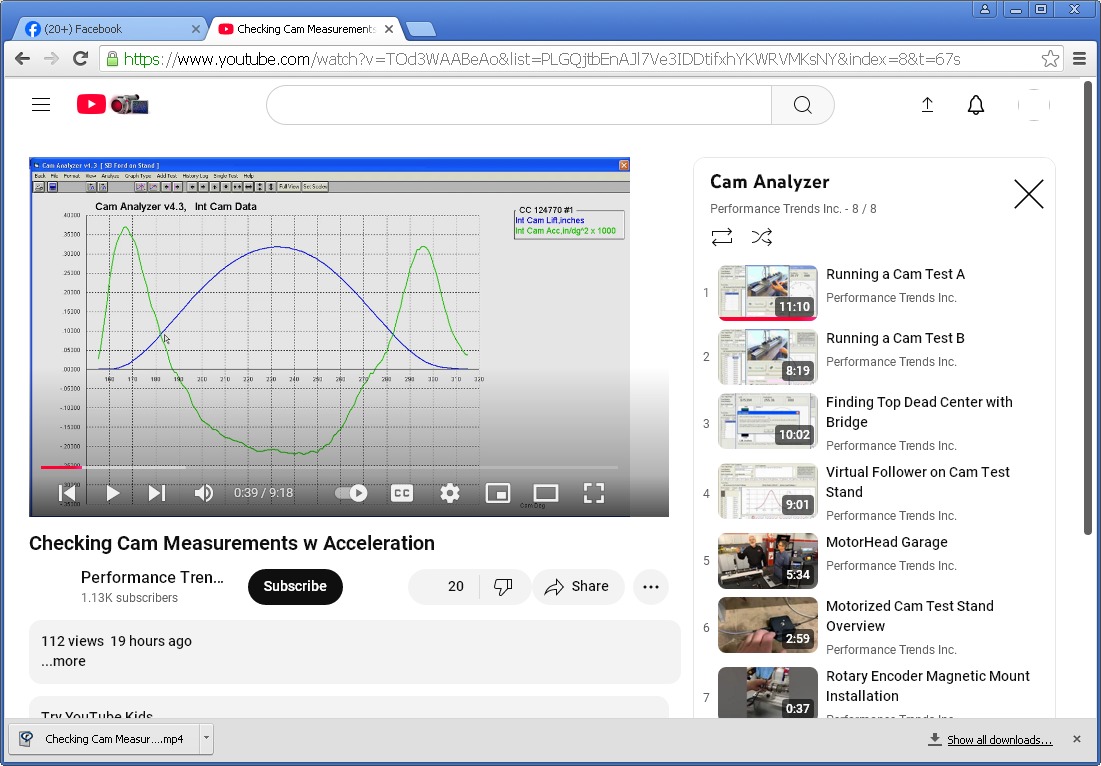This screenshot has height=766, width=1101.
Task: Expand description with ...more
Action: [x=63, y=661]
